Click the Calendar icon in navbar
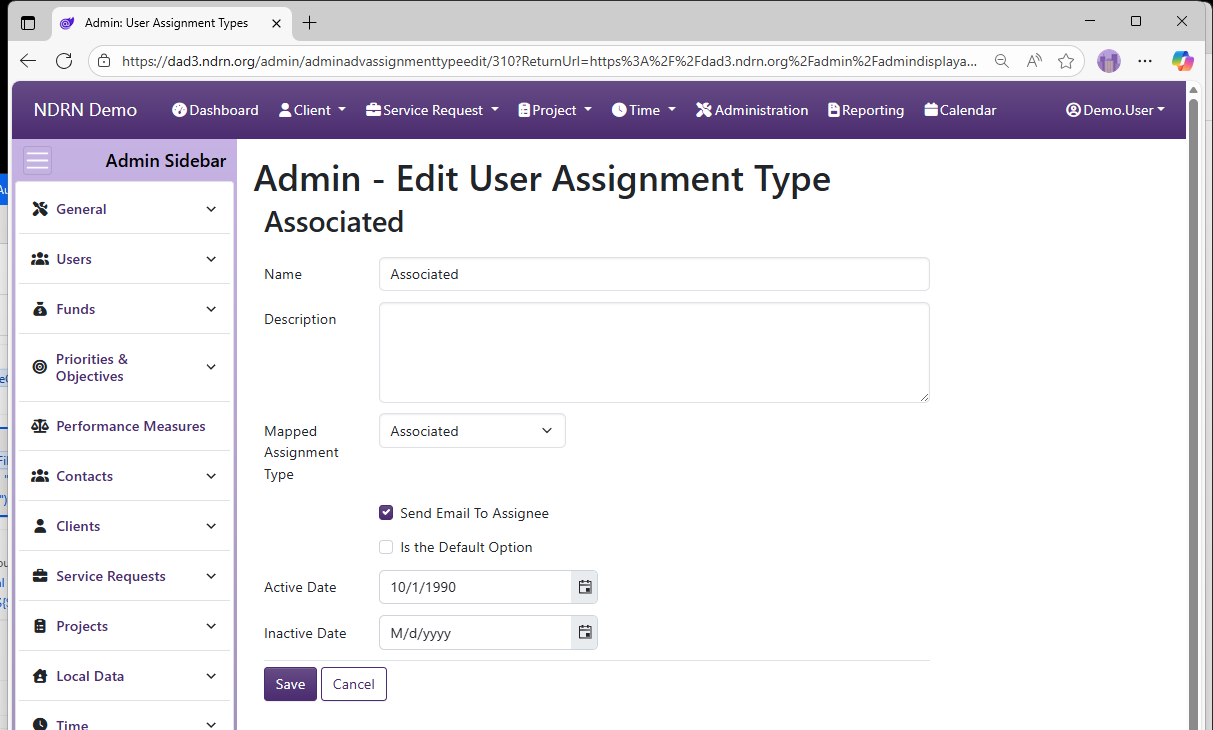Screen dimensions: 1213x730 pos(931,110)
